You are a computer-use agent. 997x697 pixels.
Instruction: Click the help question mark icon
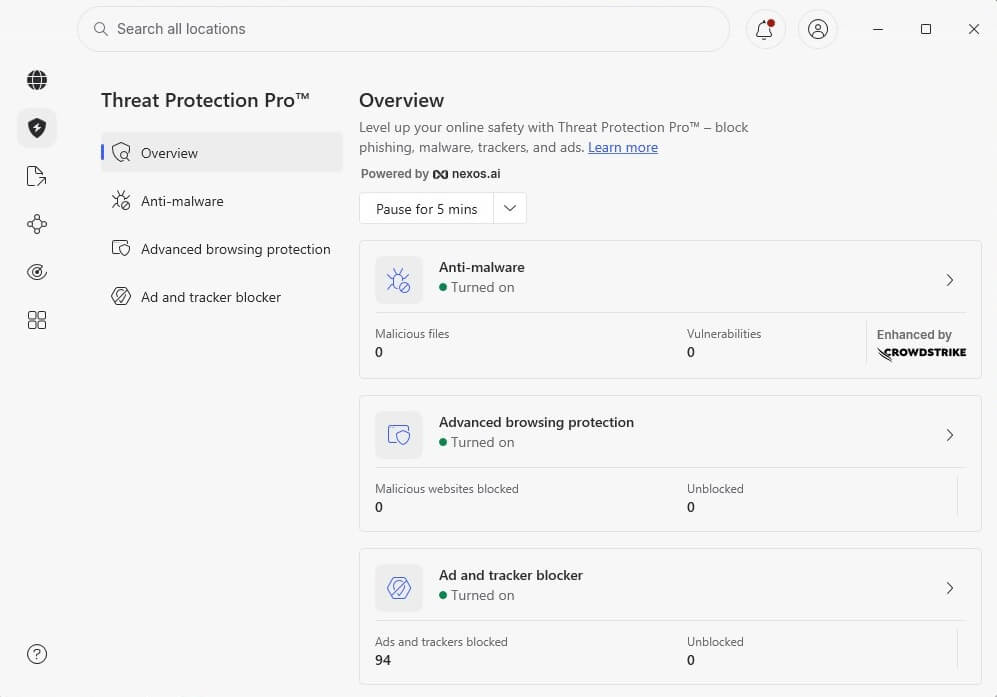tap(37, 654)
